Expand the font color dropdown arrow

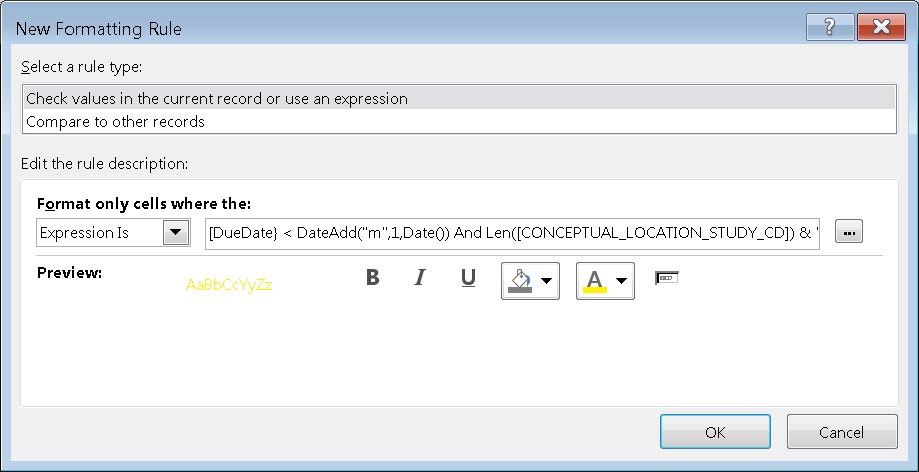622,282
